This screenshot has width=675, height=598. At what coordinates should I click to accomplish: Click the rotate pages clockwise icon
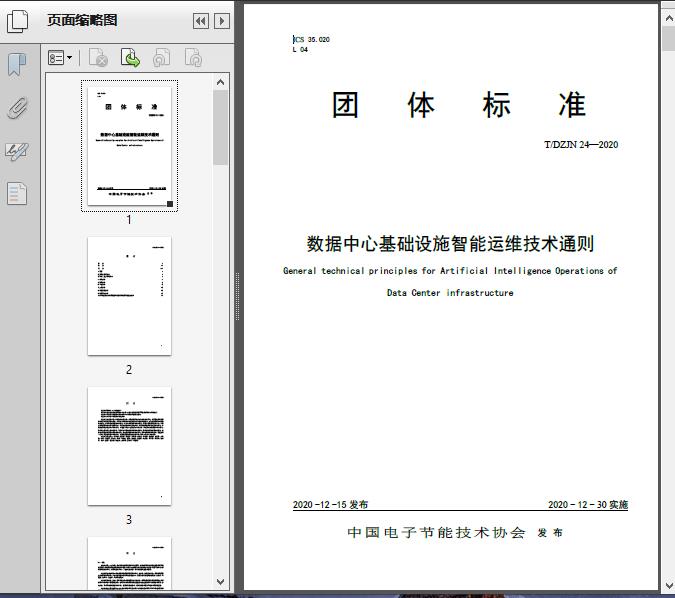tap(193, 58)
